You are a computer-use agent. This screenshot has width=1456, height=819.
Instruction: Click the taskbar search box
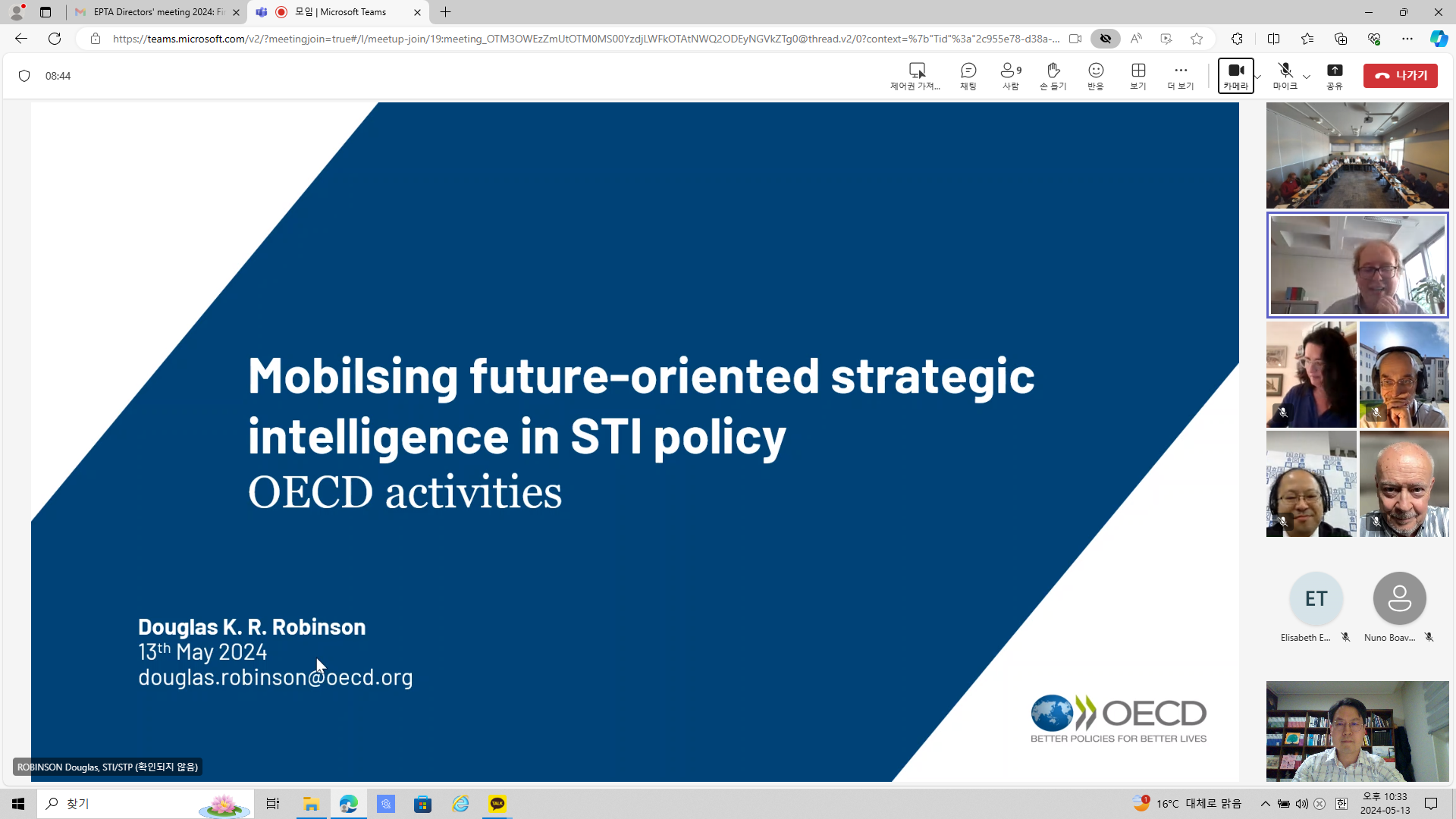coord(146,804)
